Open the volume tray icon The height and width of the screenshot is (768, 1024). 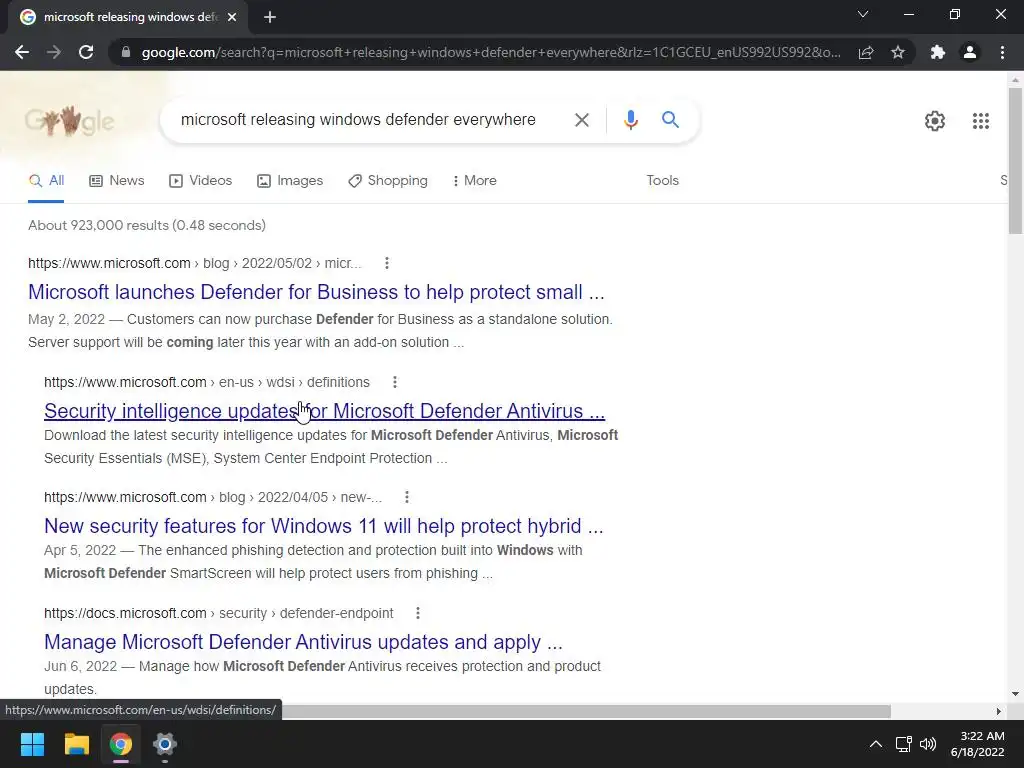pos(927,744)
